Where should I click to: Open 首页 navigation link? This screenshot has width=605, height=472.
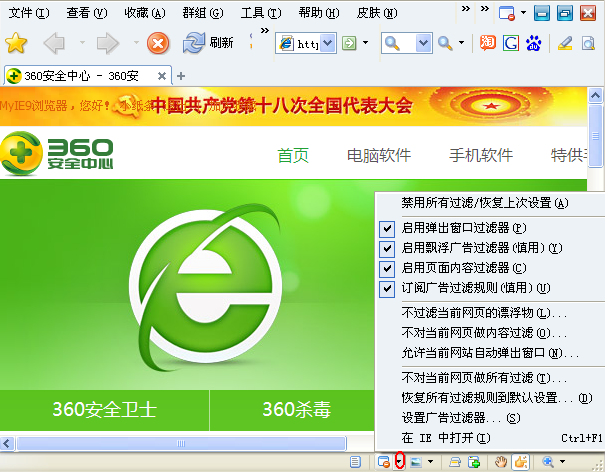coord(293,155)
